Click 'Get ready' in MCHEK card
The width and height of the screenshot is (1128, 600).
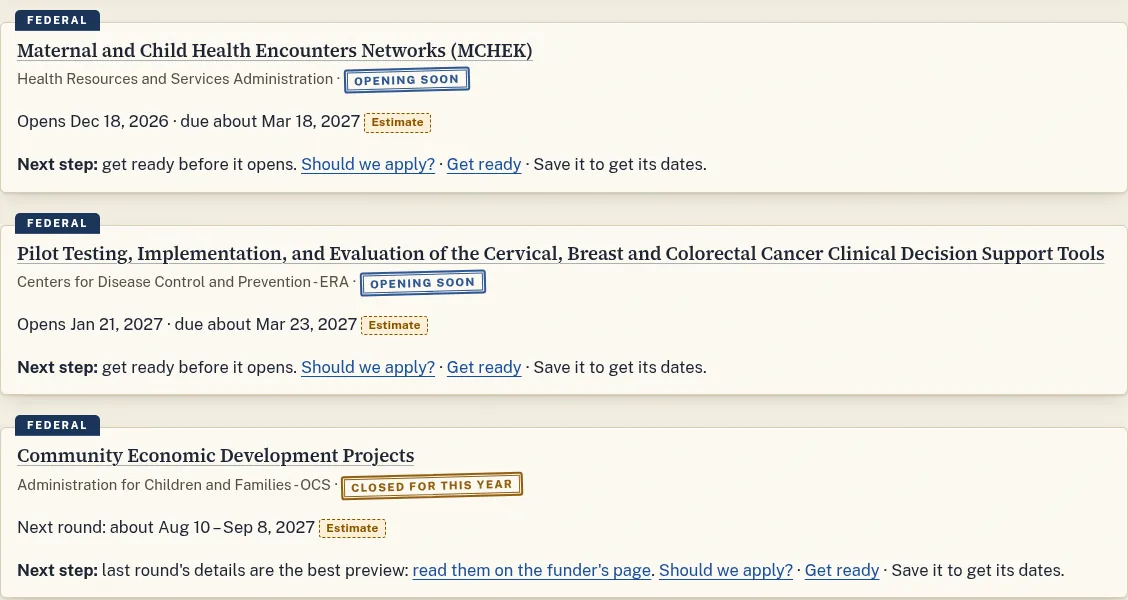484,164
